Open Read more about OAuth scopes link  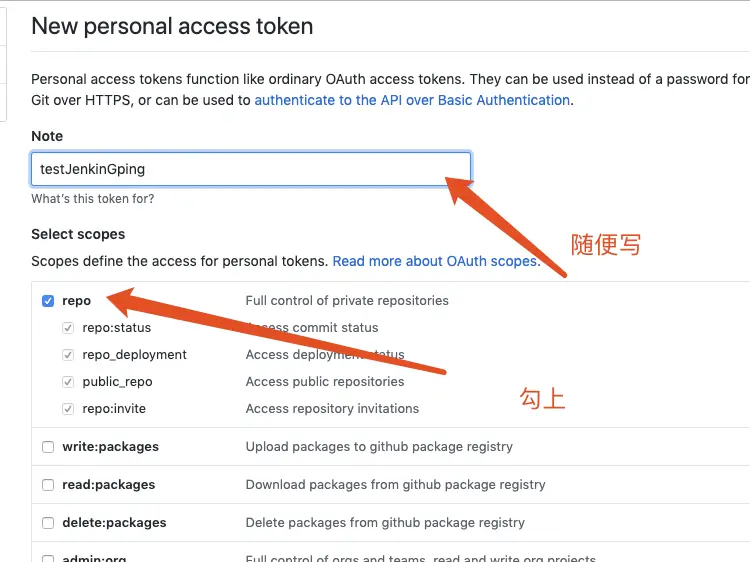click(436, 261)
